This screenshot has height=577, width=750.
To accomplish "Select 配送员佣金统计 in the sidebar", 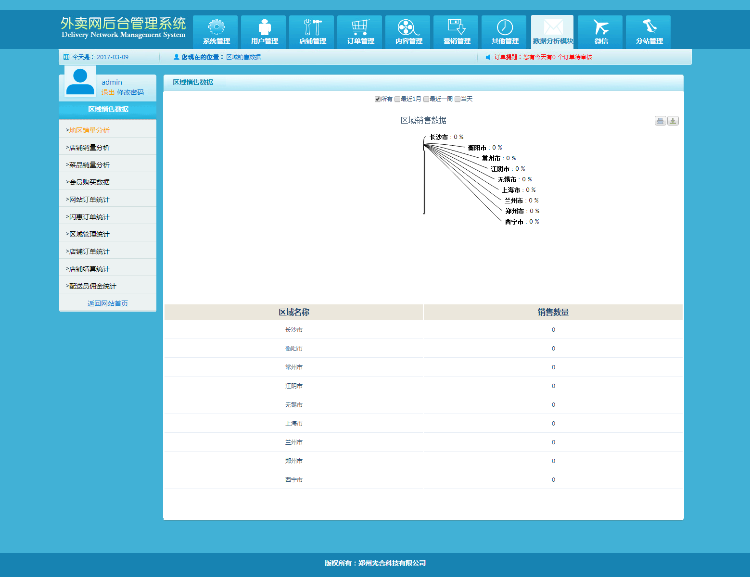I will pyautogui.click(x=91, y=286).
